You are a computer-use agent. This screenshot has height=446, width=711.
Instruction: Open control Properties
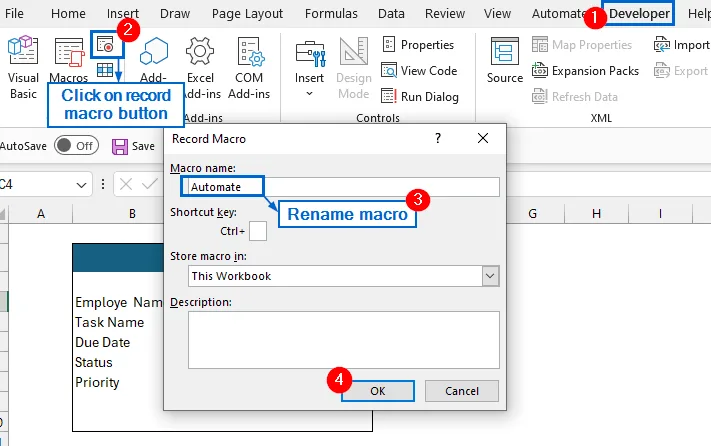pyautogui.click(x=418, y=45)
